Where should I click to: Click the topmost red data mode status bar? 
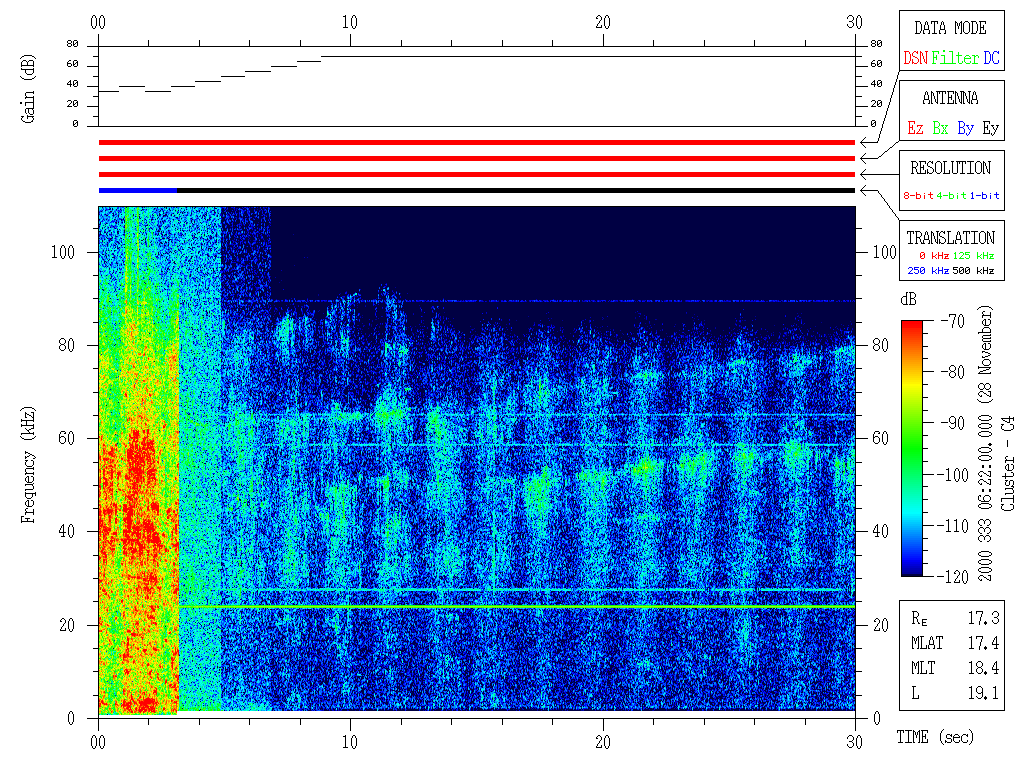[x=476, y=143]
